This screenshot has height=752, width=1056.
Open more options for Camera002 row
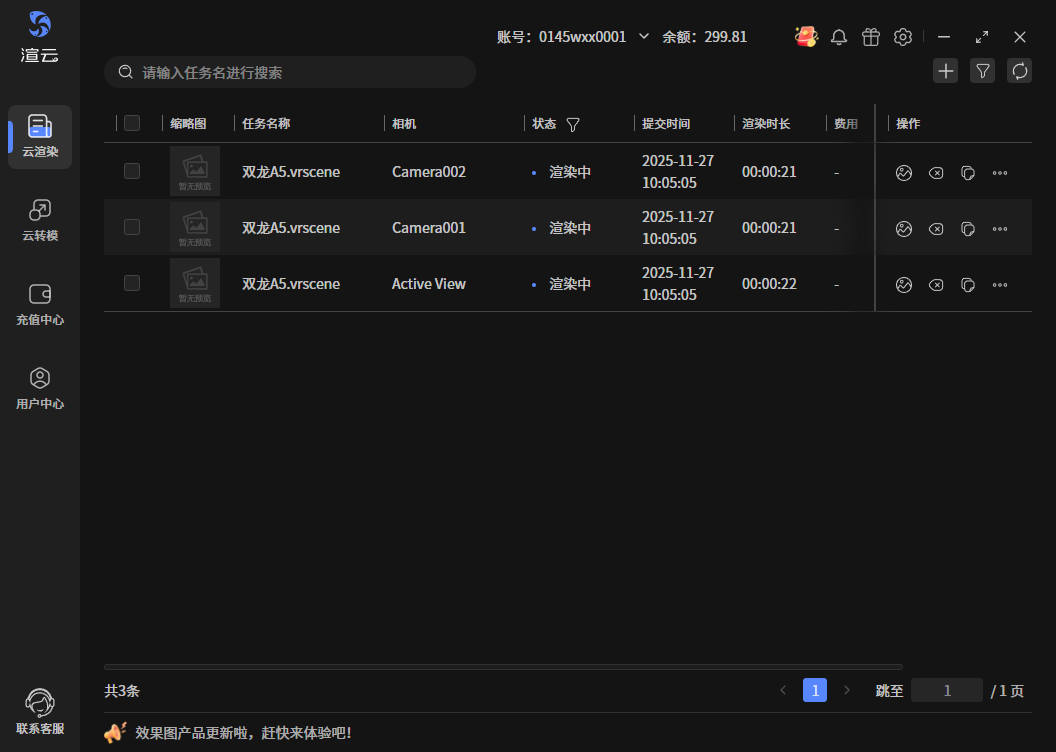click(x=1000, y=173)
